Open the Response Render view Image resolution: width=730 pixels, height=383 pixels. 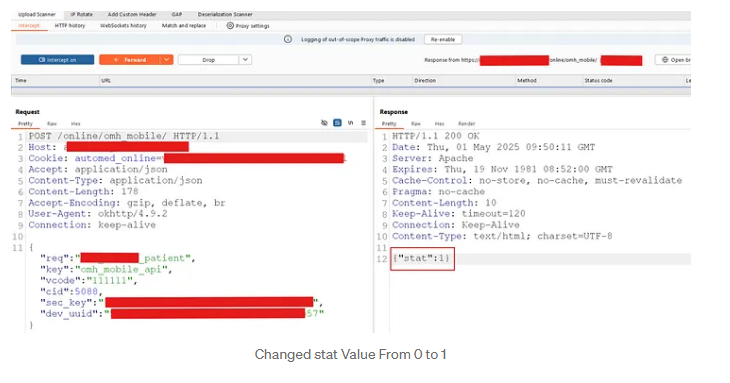coord(466,124)
